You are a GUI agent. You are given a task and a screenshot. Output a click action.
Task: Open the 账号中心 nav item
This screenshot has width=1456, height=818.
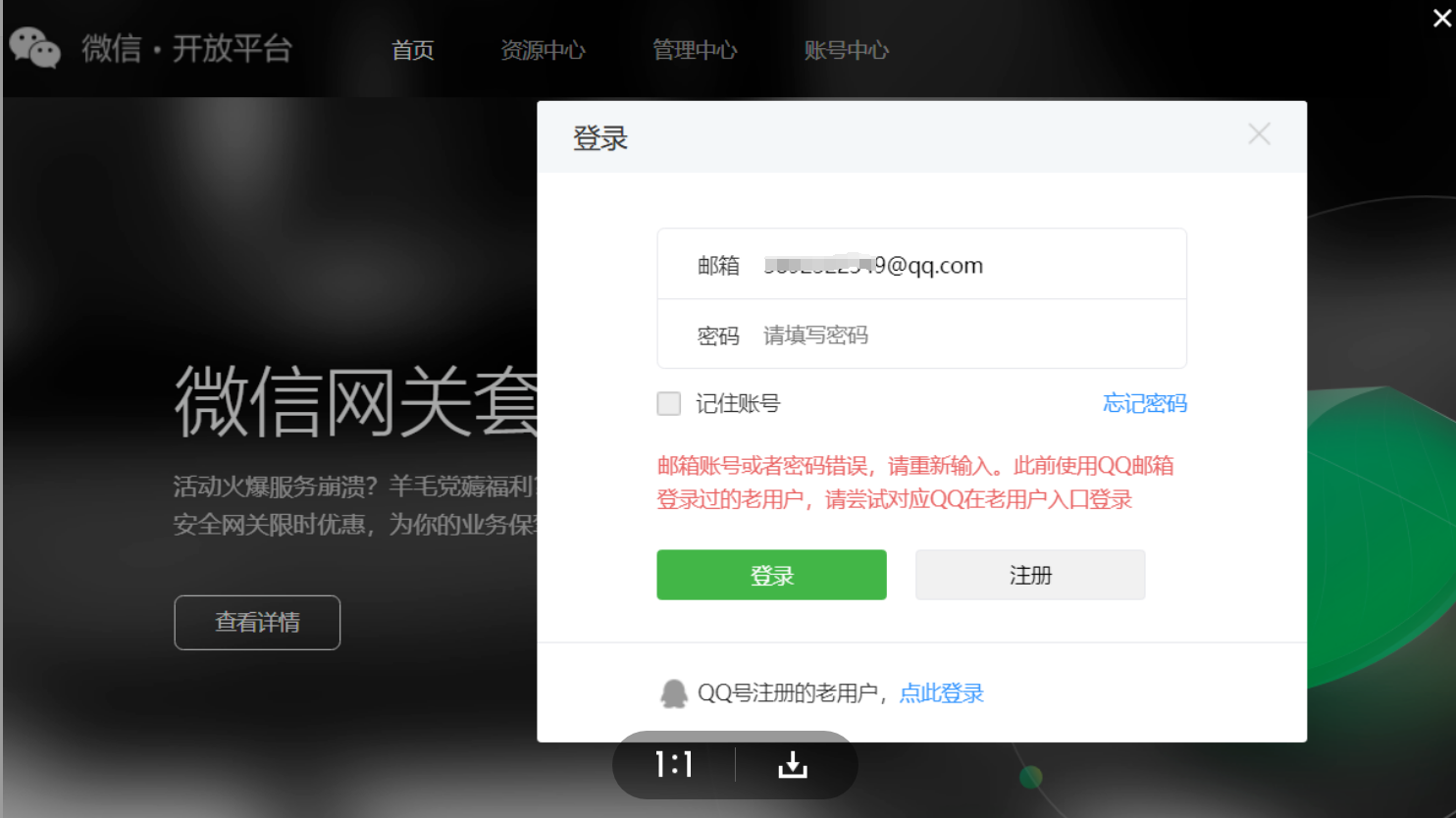click(x=847, y=50)
